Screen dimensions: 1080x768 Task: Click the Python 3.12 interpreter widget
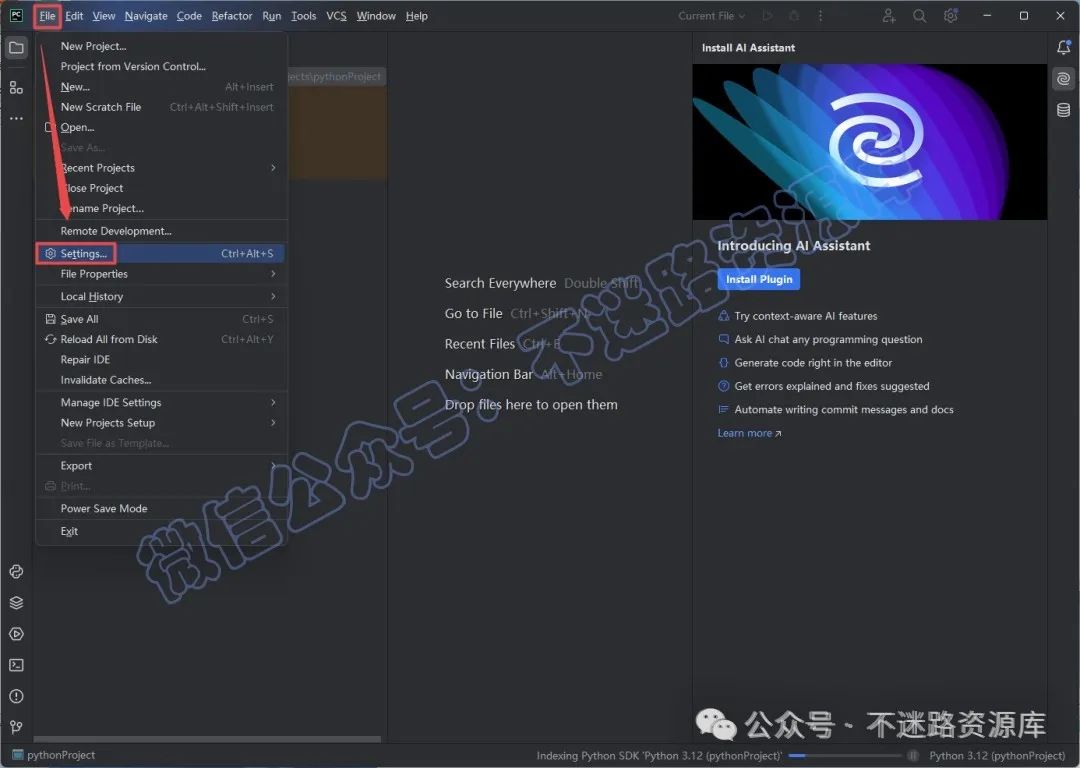click(997, 756)
